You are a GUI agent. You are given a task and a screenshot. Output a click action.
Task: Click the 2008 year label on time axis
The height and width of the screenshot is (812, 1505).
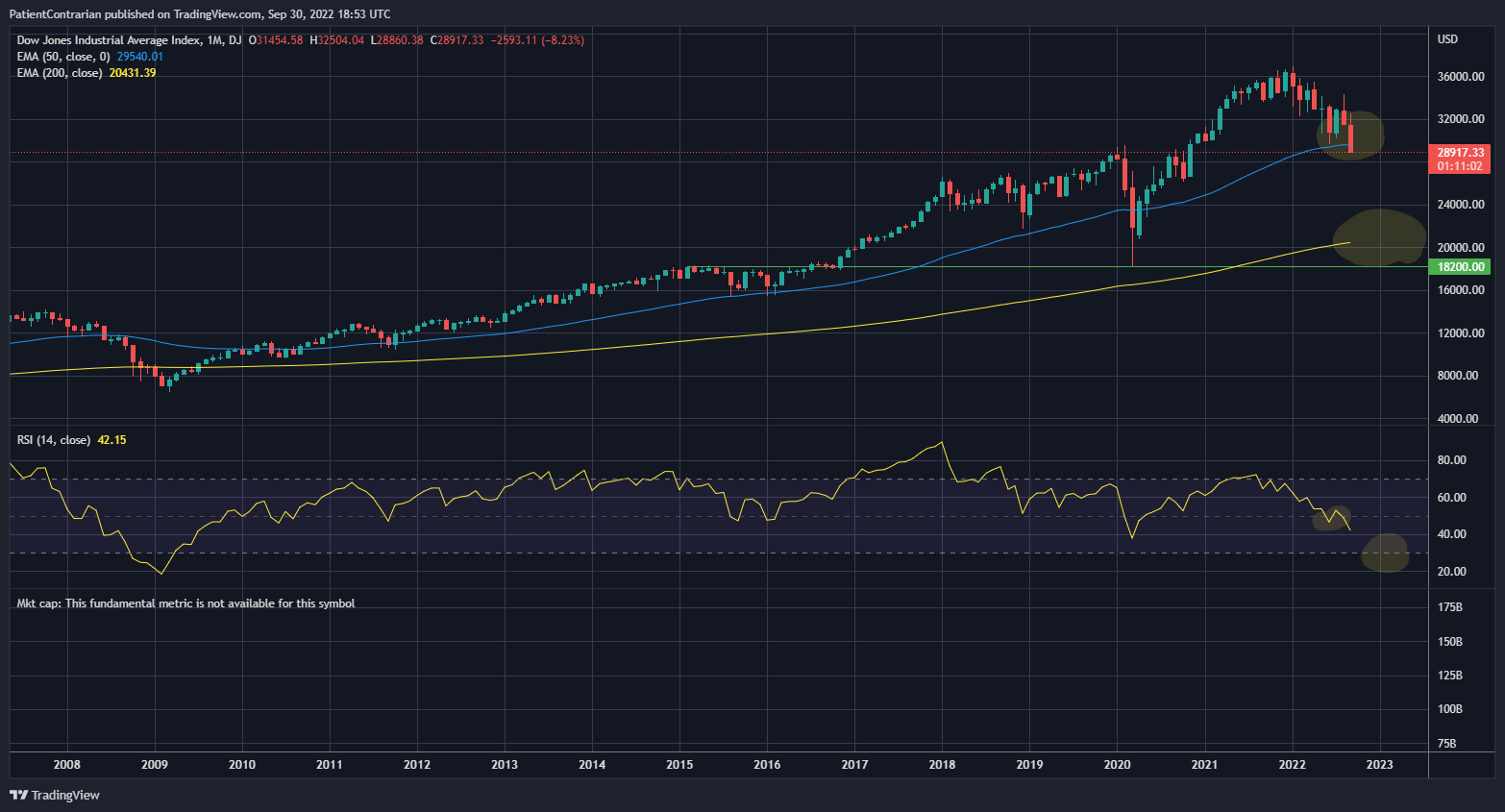(x=67, y=765)
